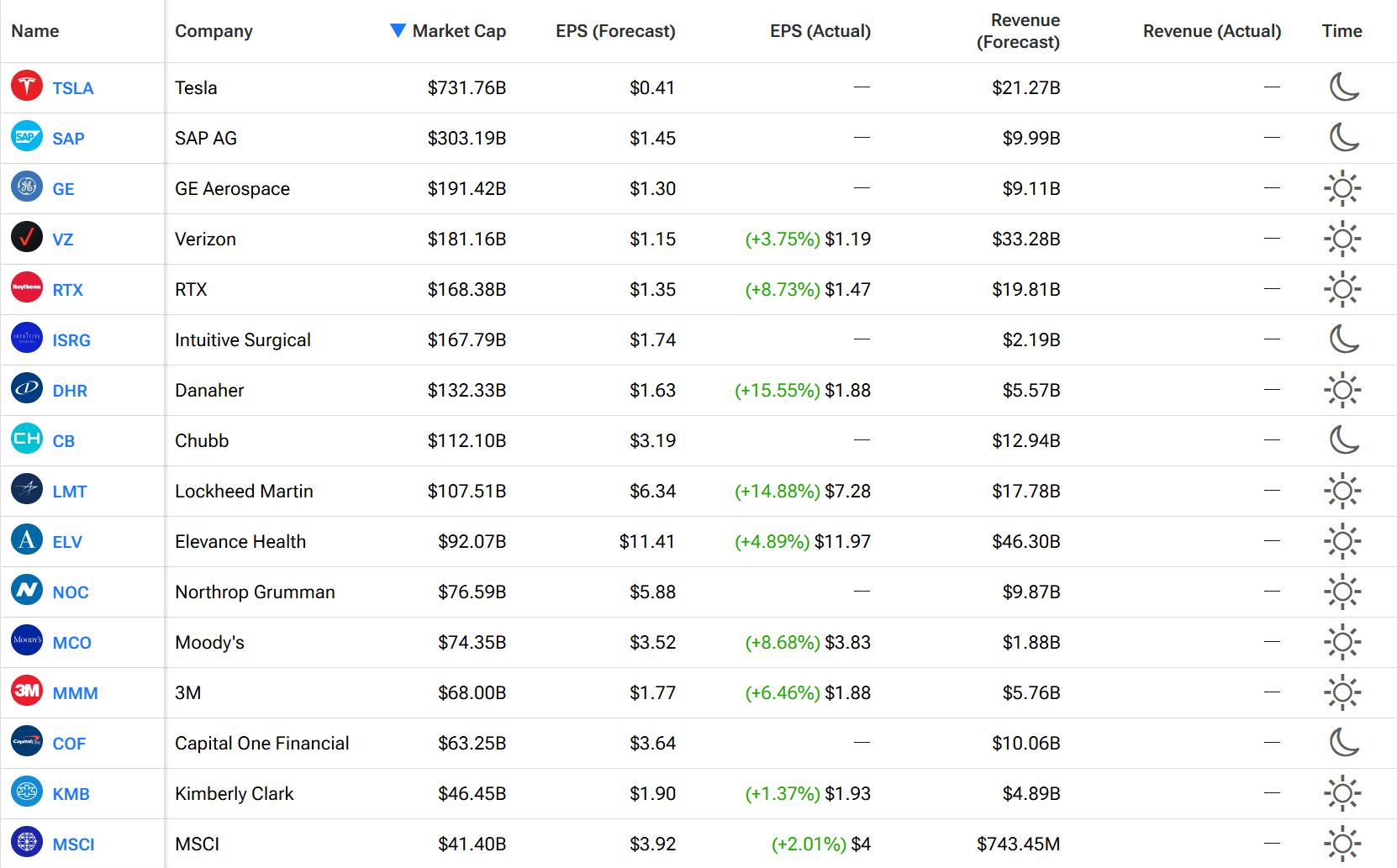Open the MCO ticker link
The width and height of the screenshot is (1397, 868).
point(71,643)
